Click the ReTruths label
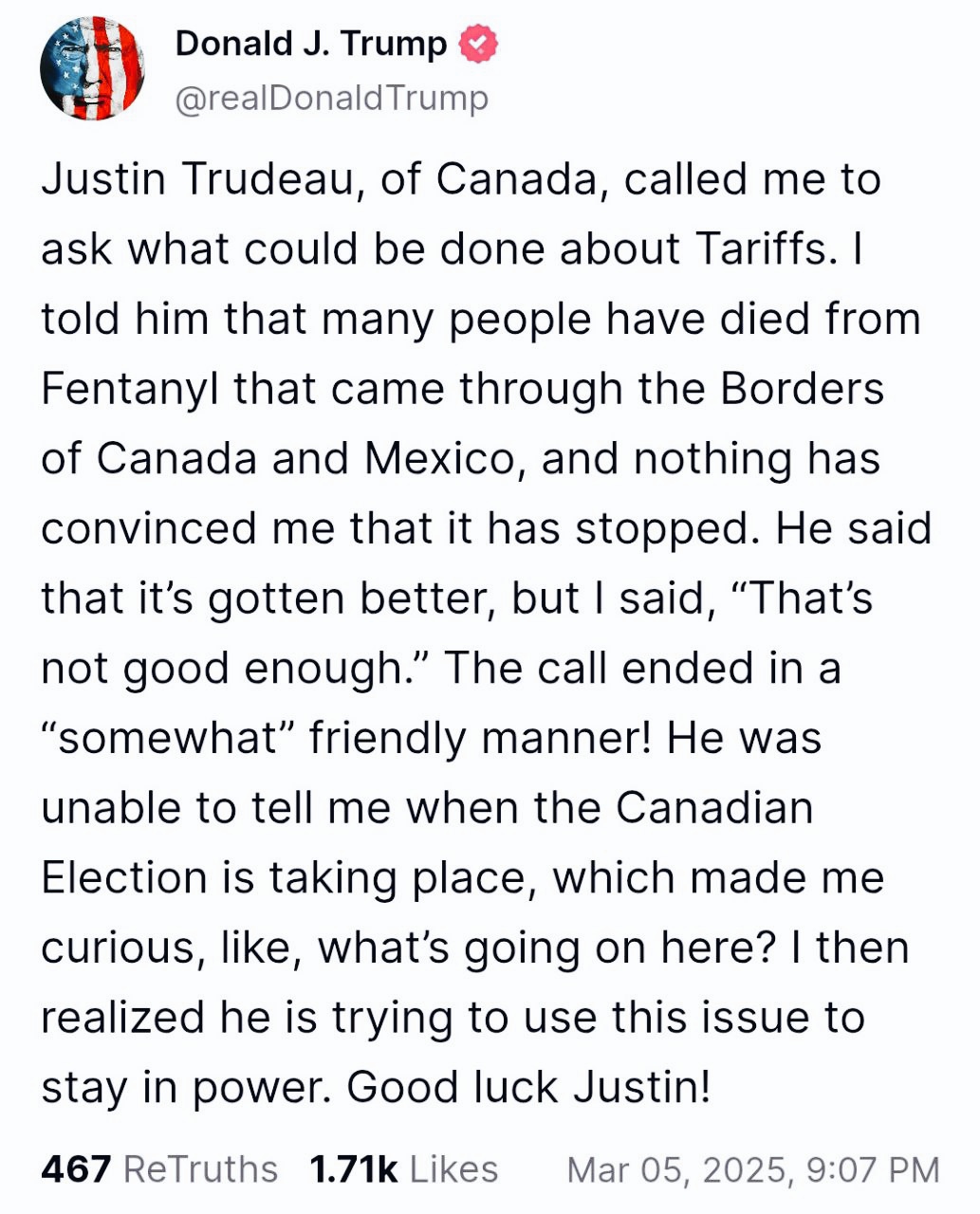 [x=201, y=1168]
